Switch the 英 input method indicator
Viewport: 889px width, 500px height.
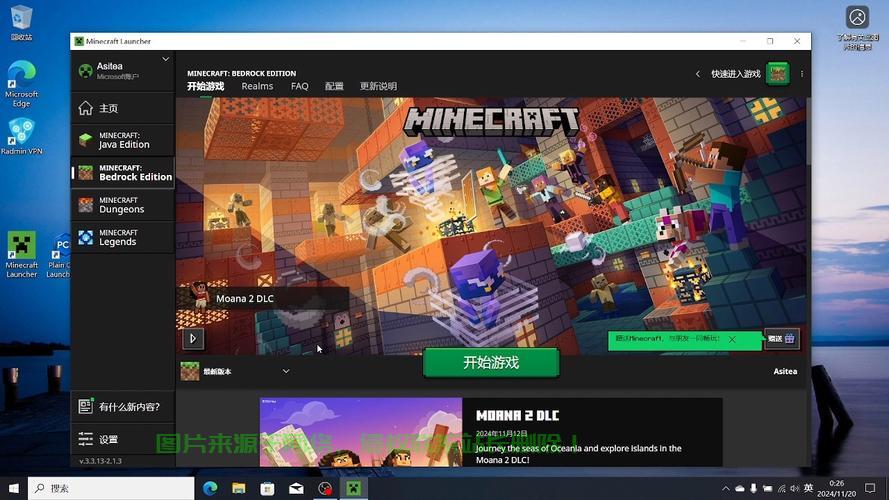tap(808, 488)
